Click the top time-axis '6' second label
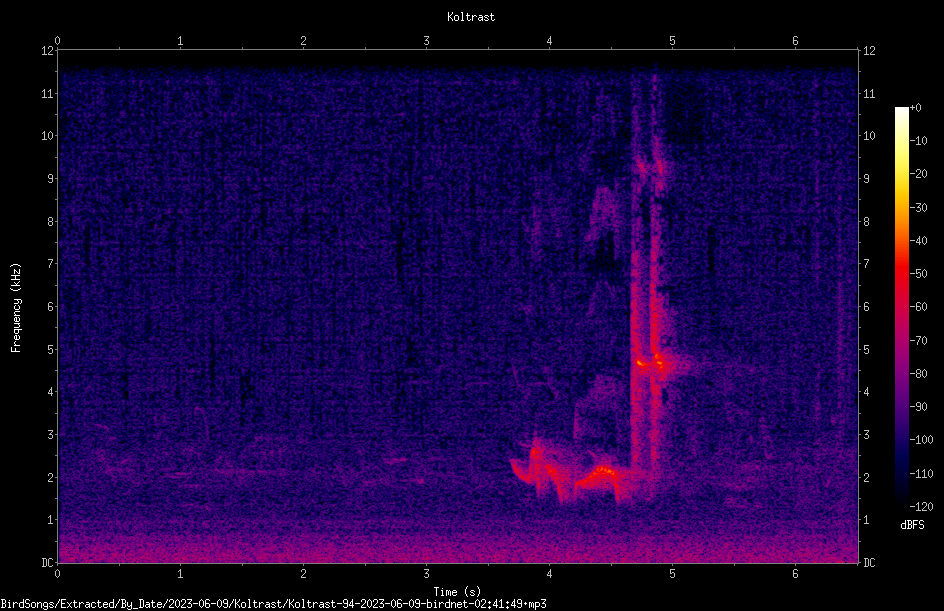Image resolution: width=944 pixels, height=611 pixels. (795, 41)
